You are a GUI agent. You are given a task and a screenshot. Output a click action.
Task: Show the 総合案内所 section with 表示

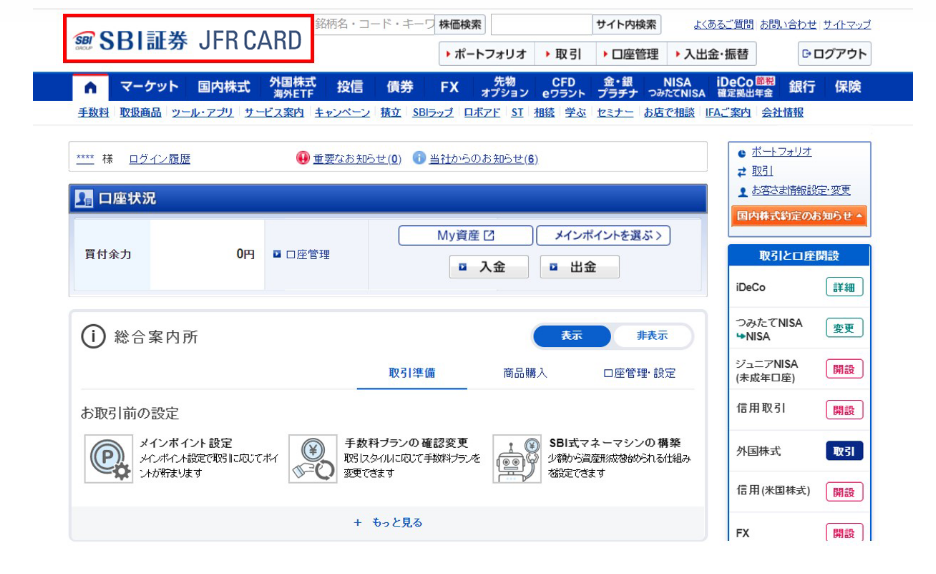tap(572, 336)
